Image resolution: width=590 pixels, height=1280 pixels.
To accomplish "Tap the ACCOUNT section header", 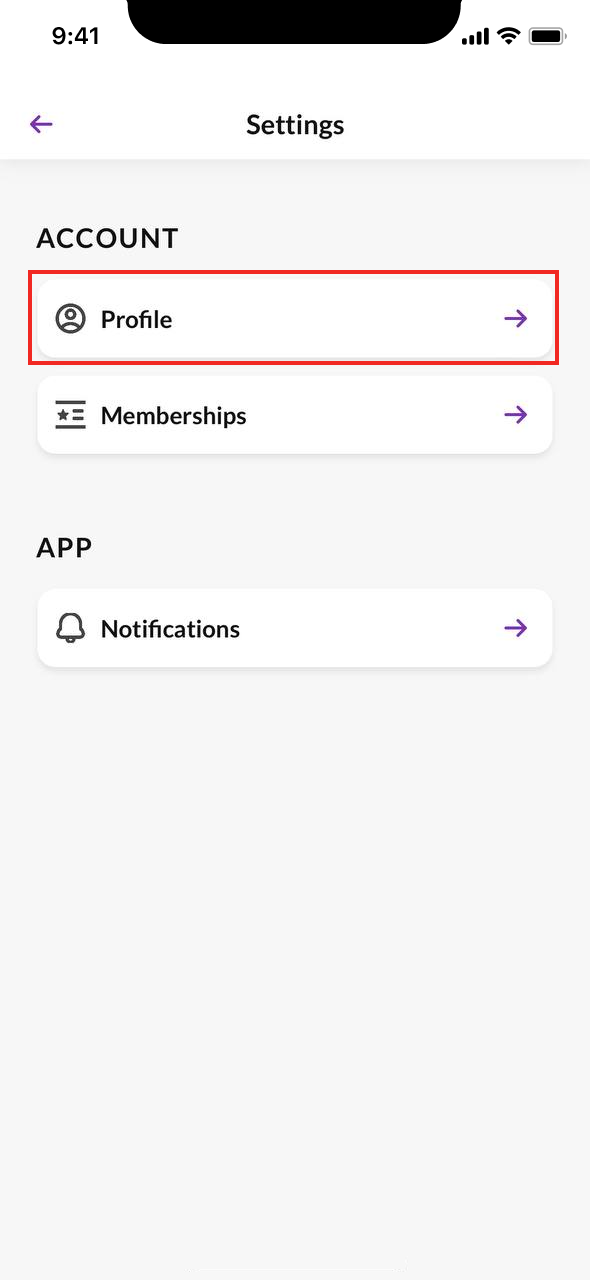I will [107, 238].
